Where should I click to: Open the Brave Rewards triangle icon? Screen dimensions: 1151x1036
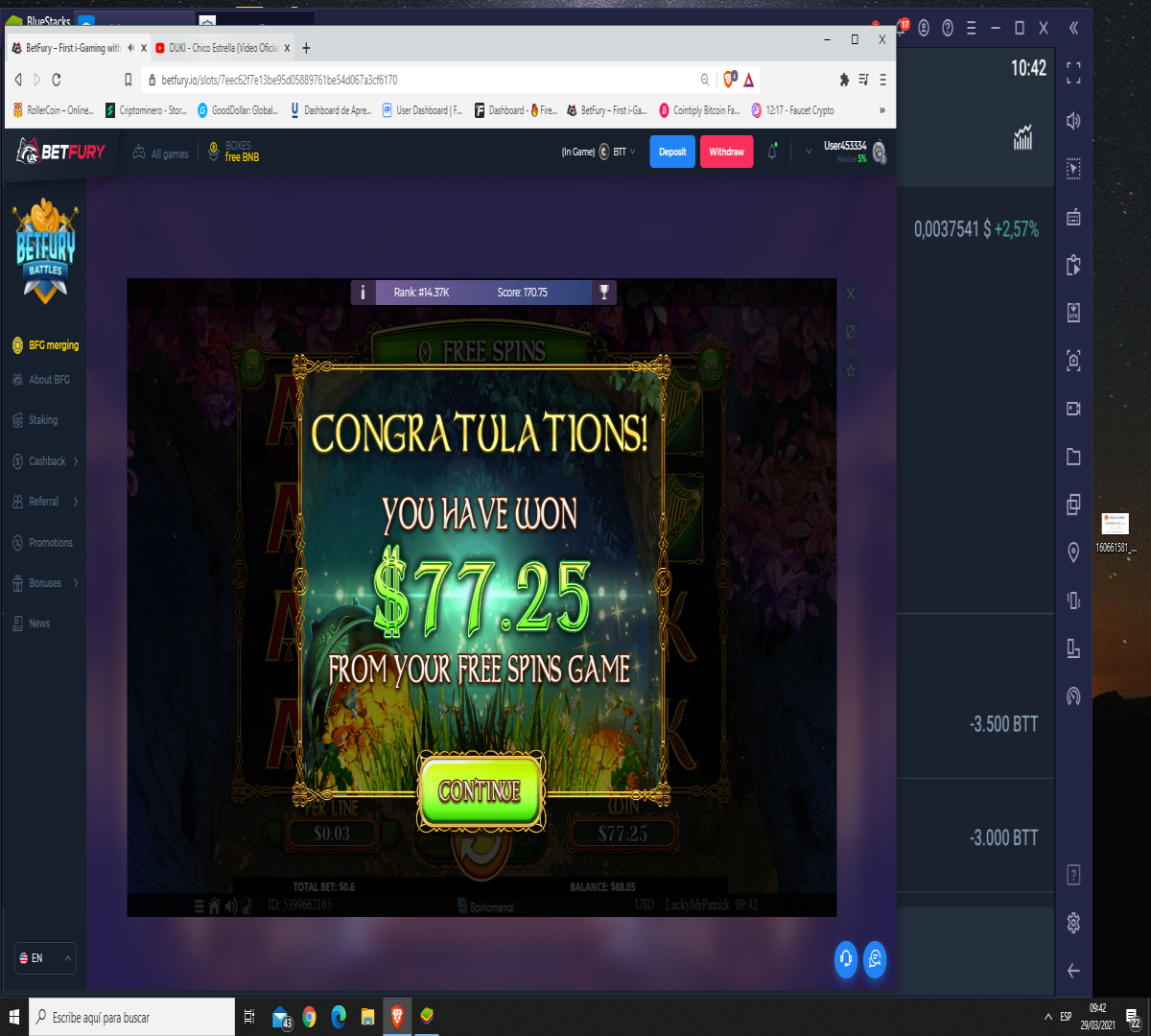click(749, 80)
